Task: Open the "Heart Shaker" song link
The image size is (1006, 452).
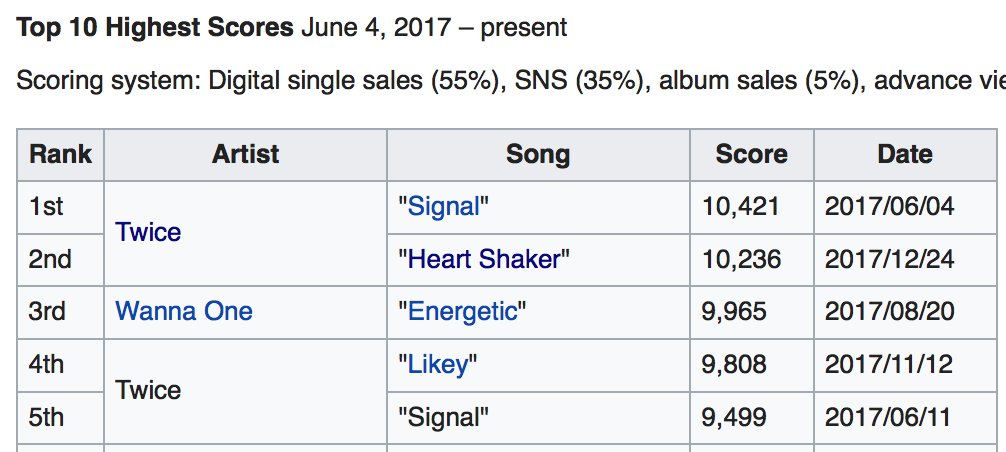Action: tap(484, 260)
